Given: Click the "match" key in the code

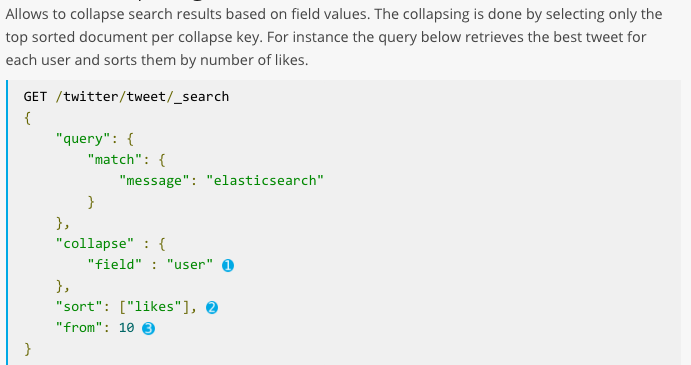Looking at the screenshot, I should pos(115,160).
